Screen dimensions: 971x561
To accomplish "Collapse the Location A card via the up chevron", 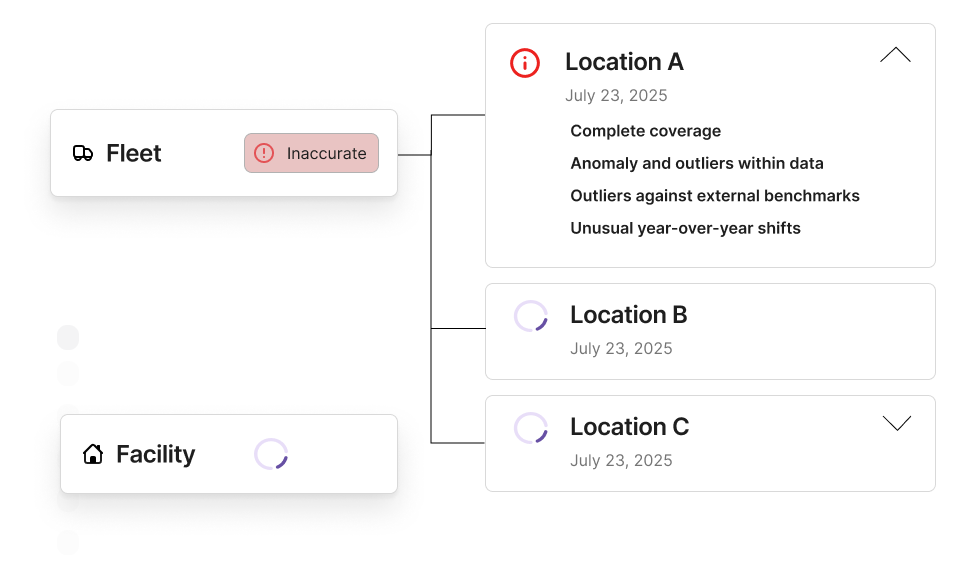I will [x=895, y=55].
